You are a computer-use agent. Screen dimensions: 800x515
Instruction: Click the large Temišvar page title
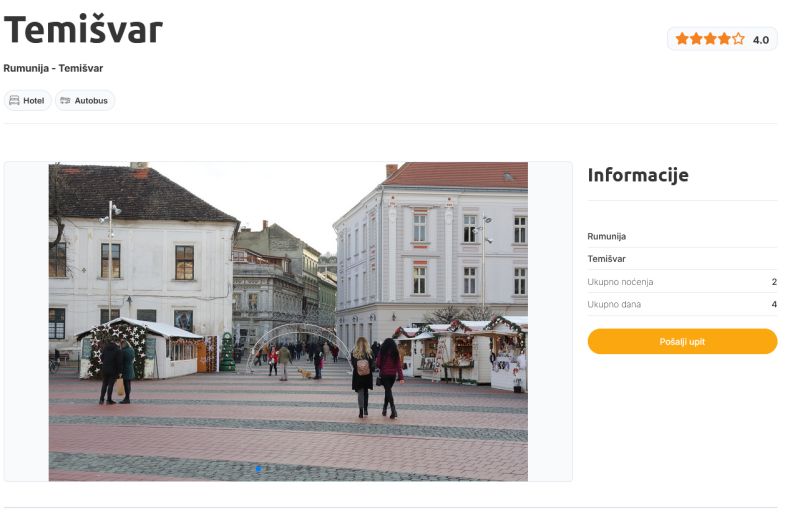coord(83,30)
